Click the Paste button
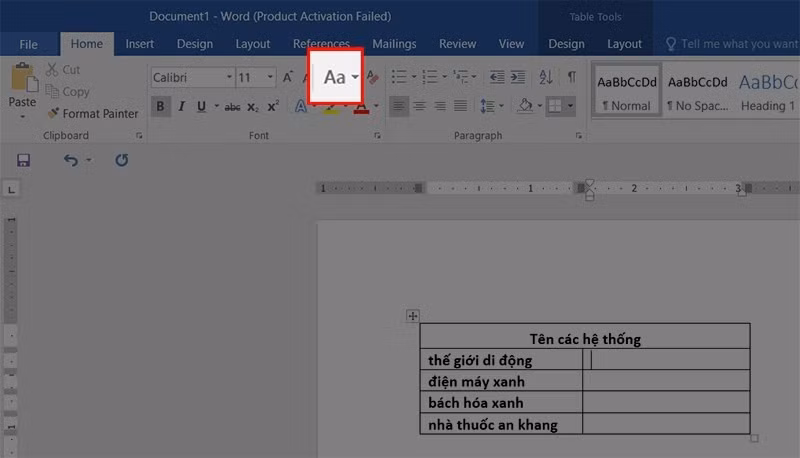 [22, 91]
